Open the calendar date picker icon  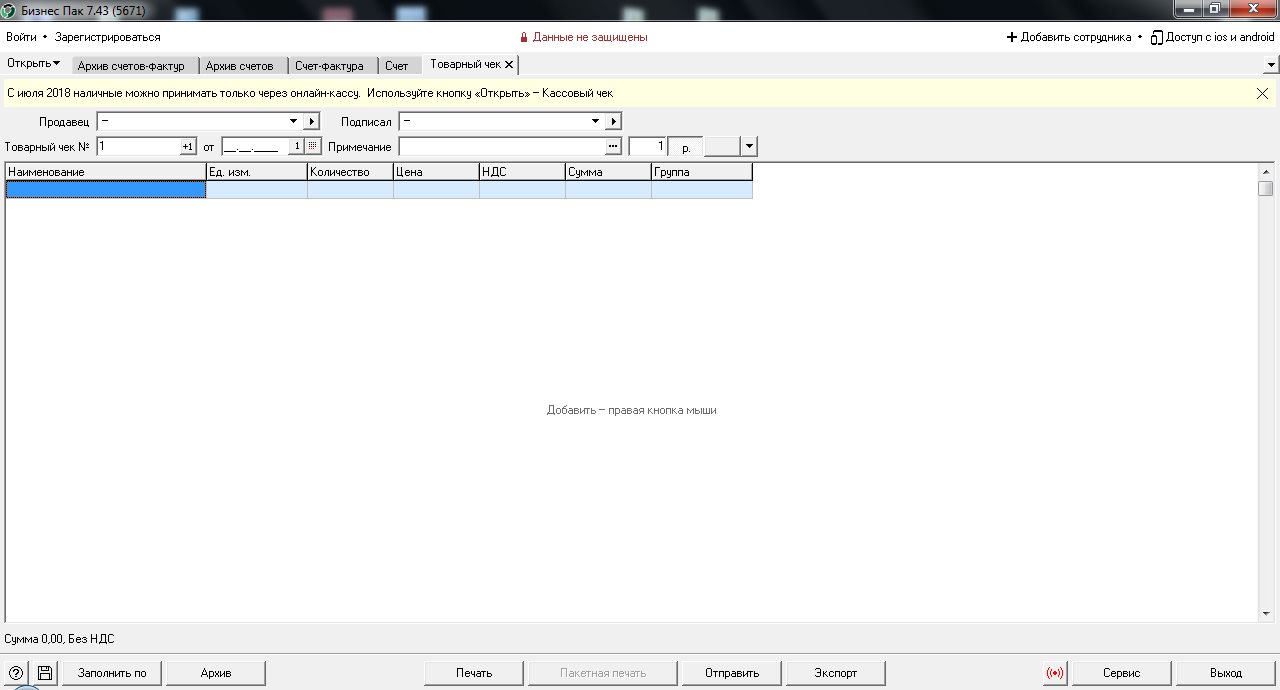click(313, 146)
